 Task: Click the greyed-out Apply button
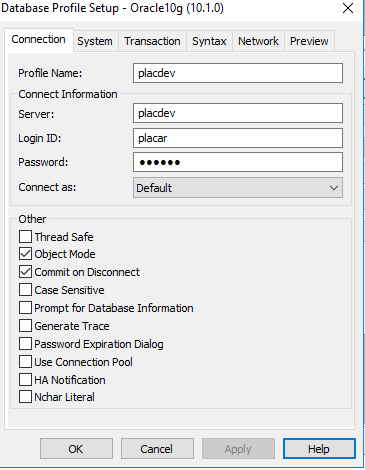(238, 449)
